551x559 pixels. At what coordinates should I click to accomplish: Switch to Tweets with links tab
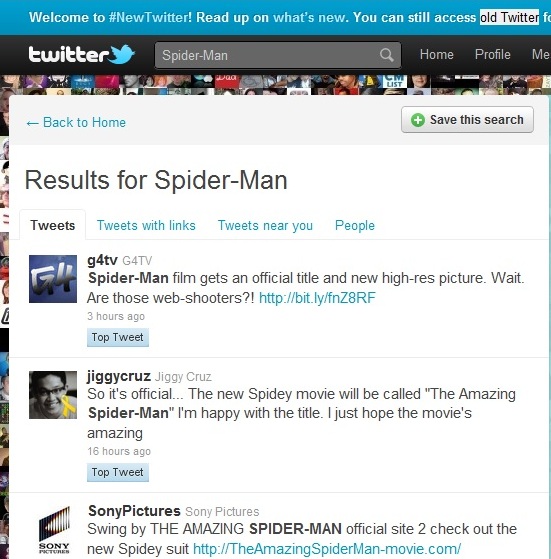tap(146, 225)
